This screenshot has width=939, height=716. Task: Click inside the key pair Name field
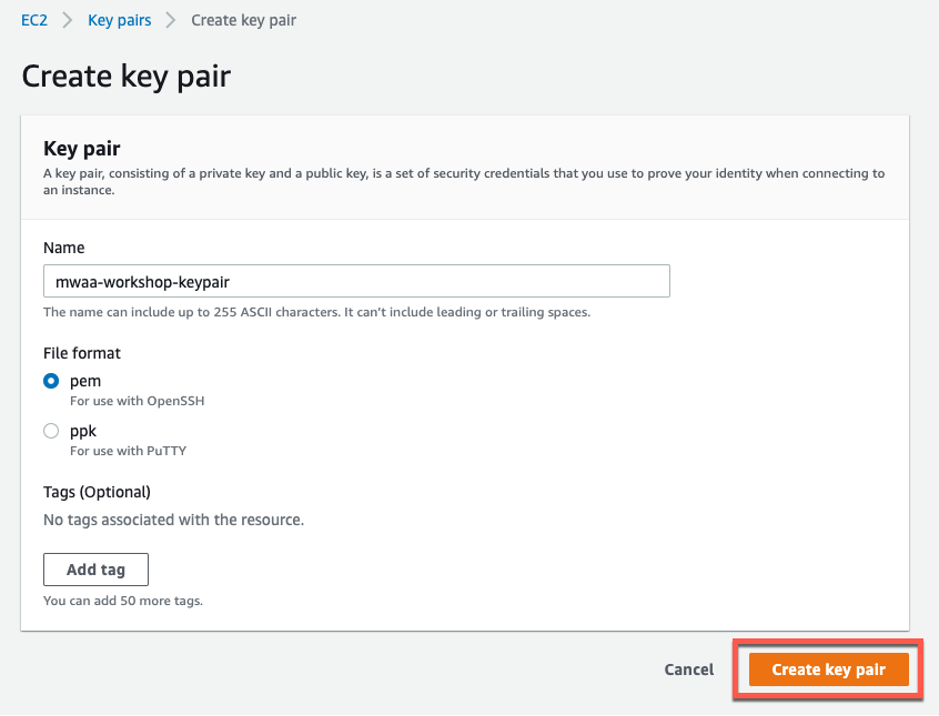[x=355, y=281]
